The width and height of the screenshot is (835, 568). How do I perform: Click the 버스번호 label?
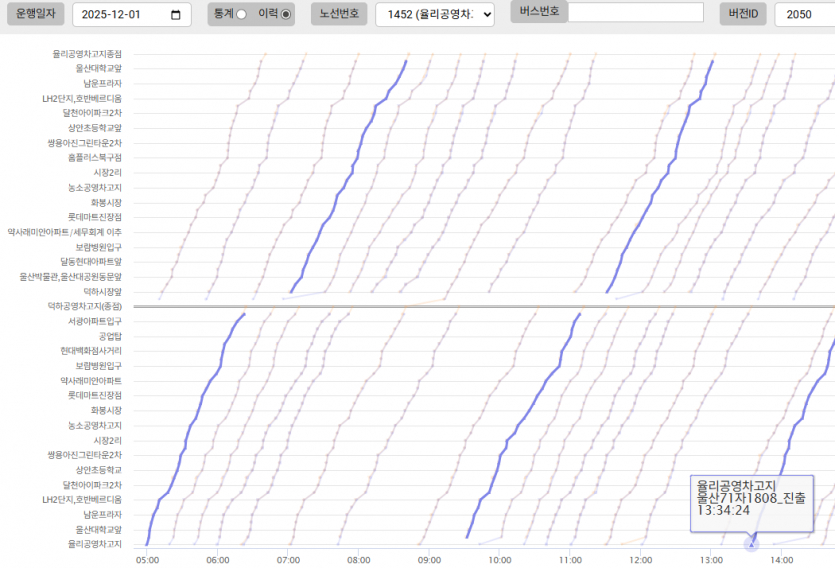540,12
